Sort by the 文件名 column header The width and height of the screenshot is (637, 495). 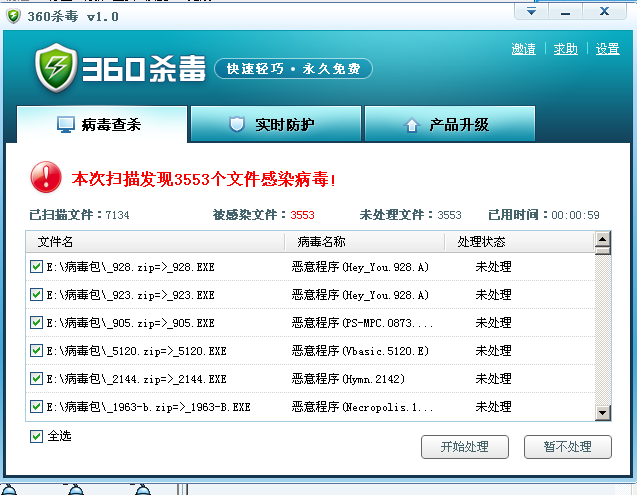coord(155,242)
